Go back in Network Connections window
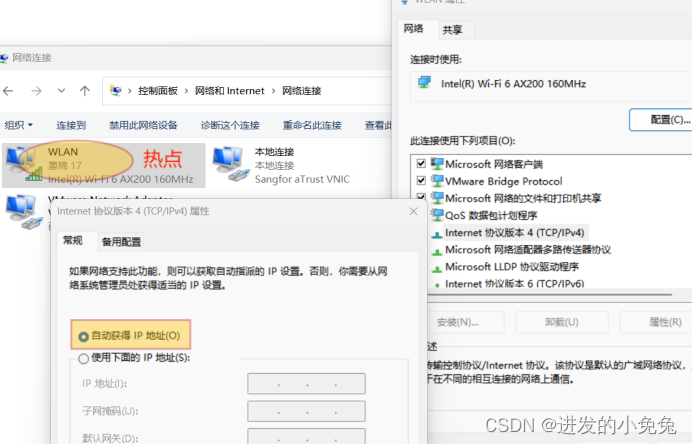Image resolution: width=692 pixels, height=444 pixels. (x=8, y=91)
